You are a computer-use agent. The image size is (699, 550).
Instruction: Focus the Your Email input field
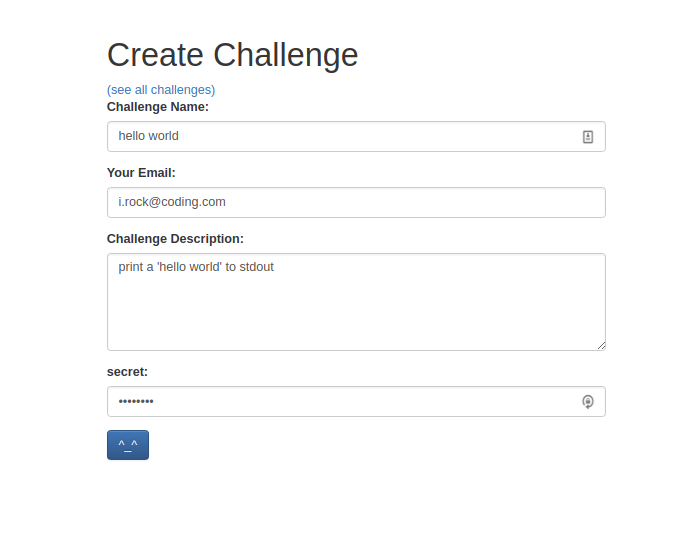[x=356, y=202]
